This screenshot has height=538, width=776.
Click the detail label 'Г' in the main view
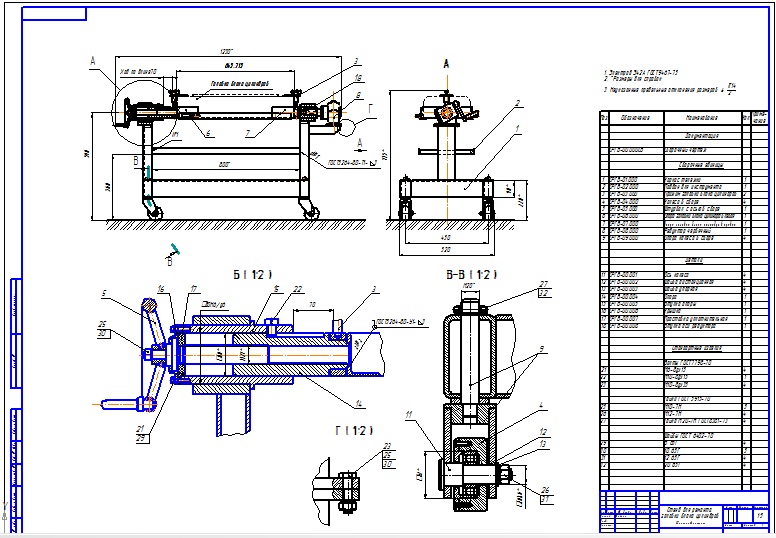[x=370, y=109]
